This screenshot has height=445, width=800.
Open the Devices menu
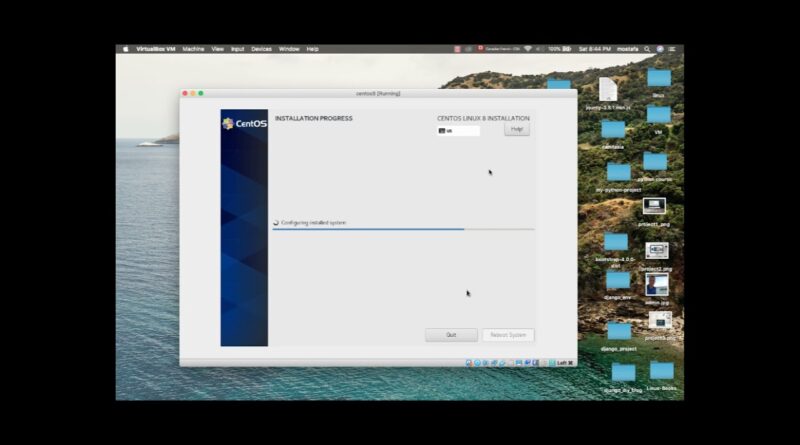[x=261, y=49]
